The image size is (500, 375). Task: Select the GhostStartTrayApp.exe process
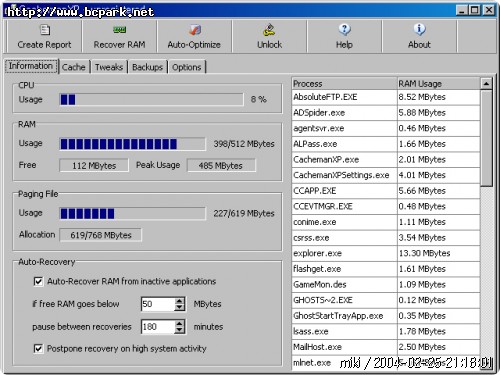pyautogui.click(x=386, y=316)
